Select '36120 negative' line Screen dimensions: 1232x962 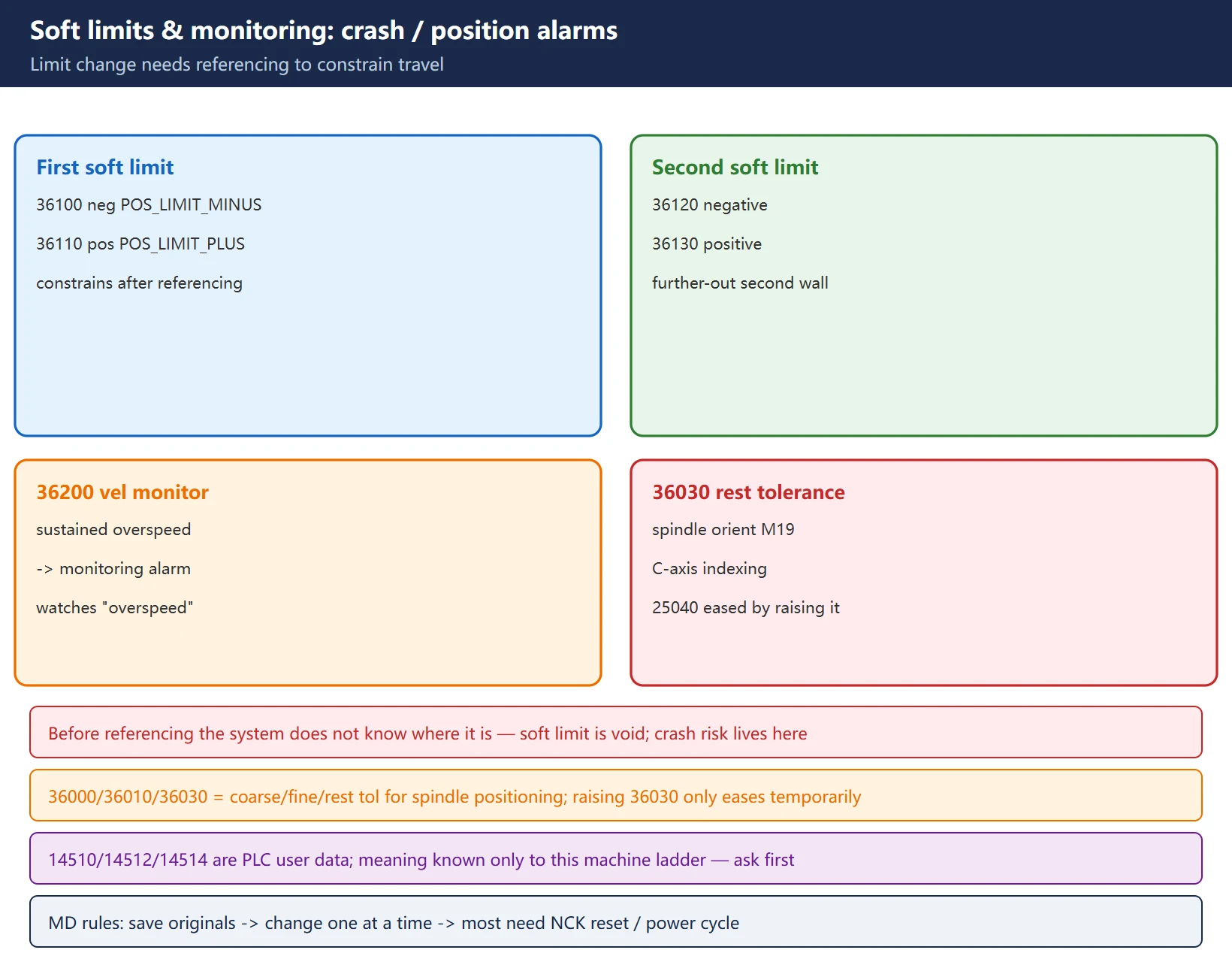pos(709,204)
